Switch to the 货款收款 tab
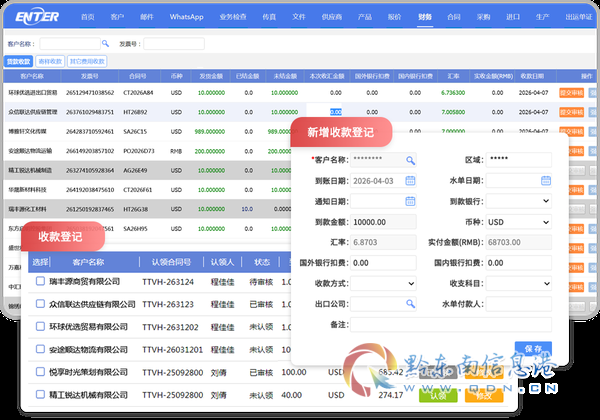 (18, 61)
